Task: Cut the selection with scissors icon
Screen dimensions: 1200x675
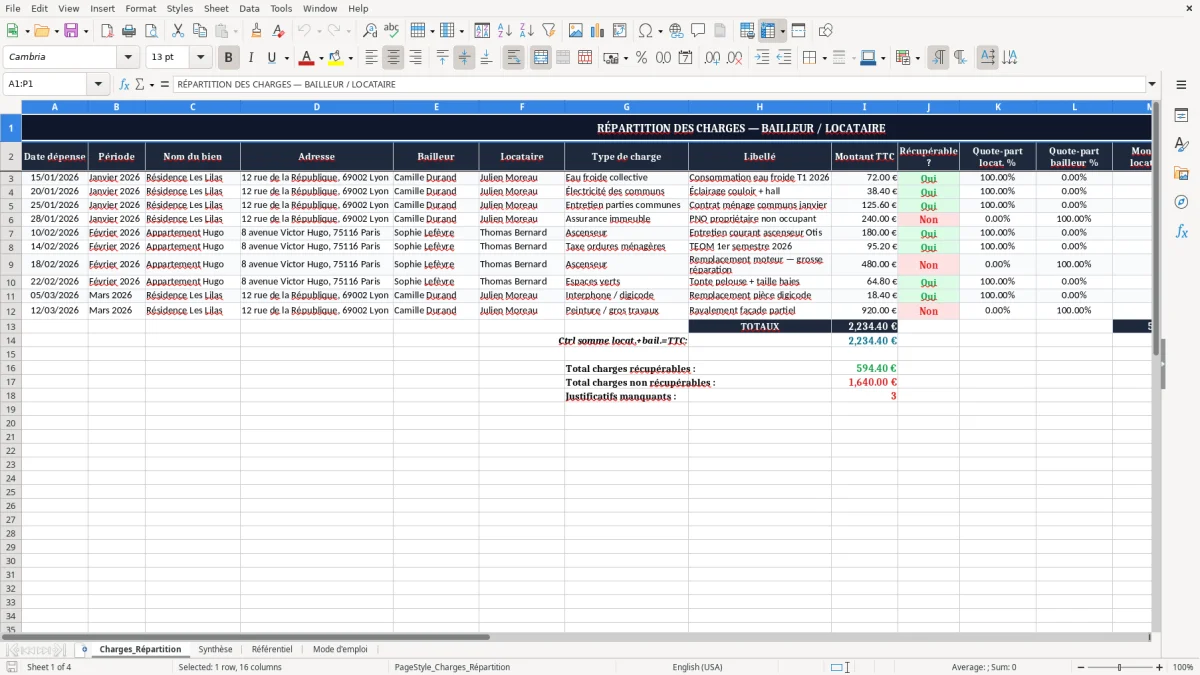Action: click(177, 31)
